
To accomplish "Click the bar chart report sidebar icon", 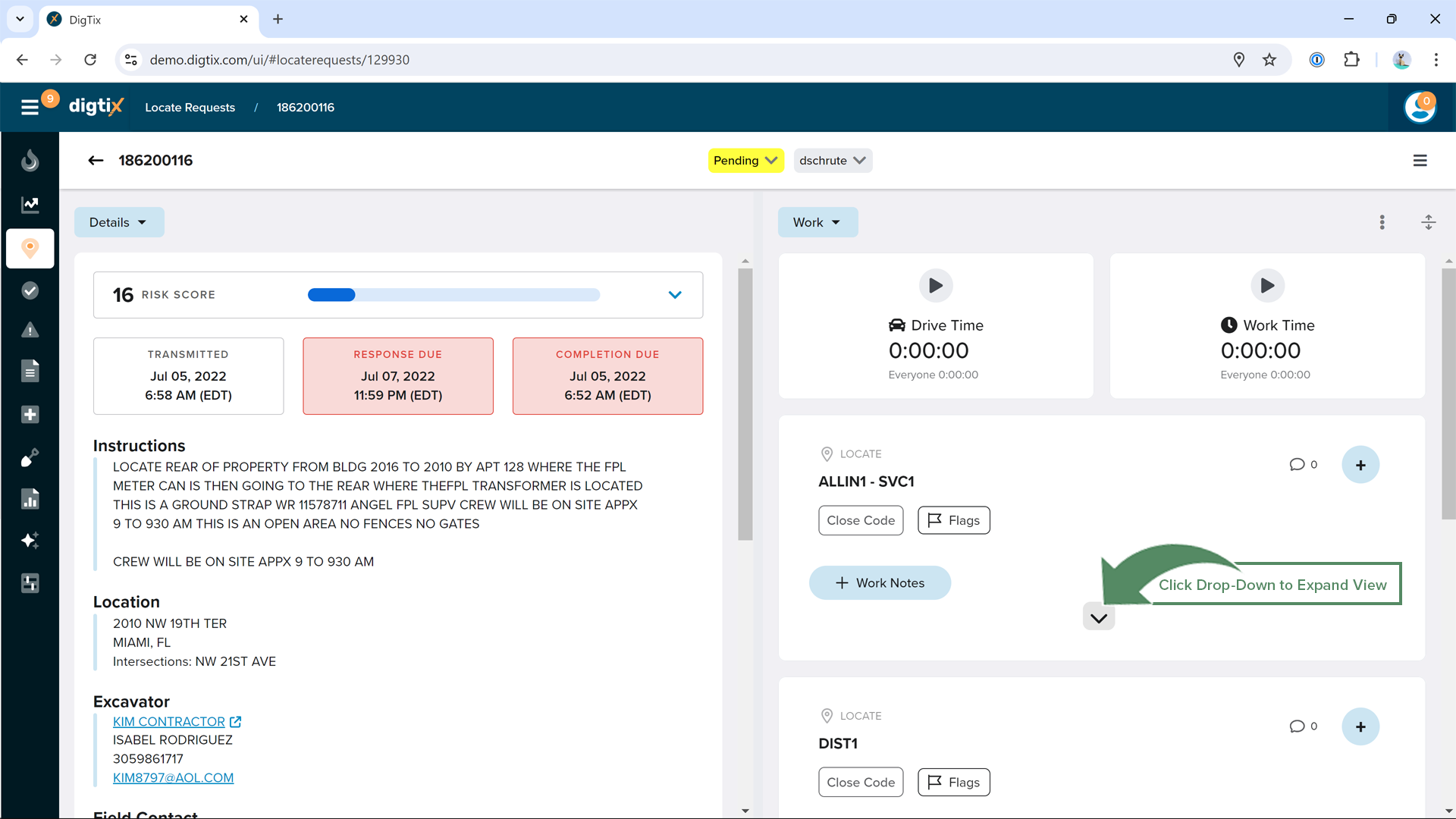I will click(x=30, y=499).
